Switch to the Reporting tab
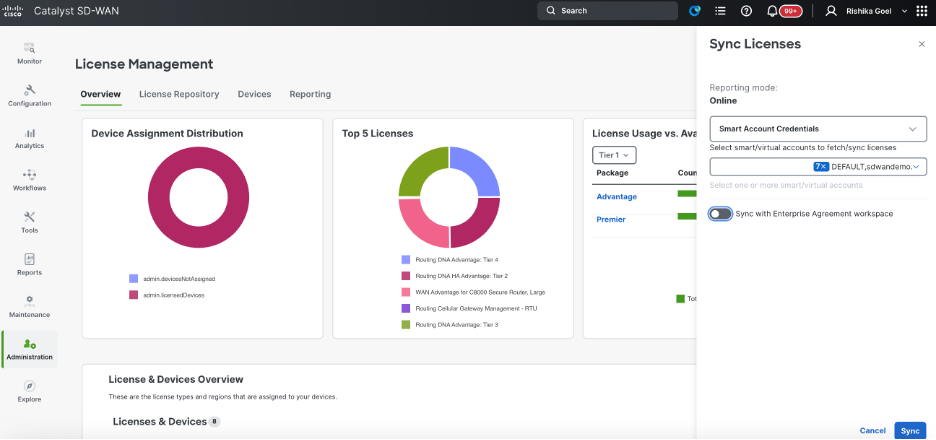This screenshot has width=936, height=440. click(310, 94)
